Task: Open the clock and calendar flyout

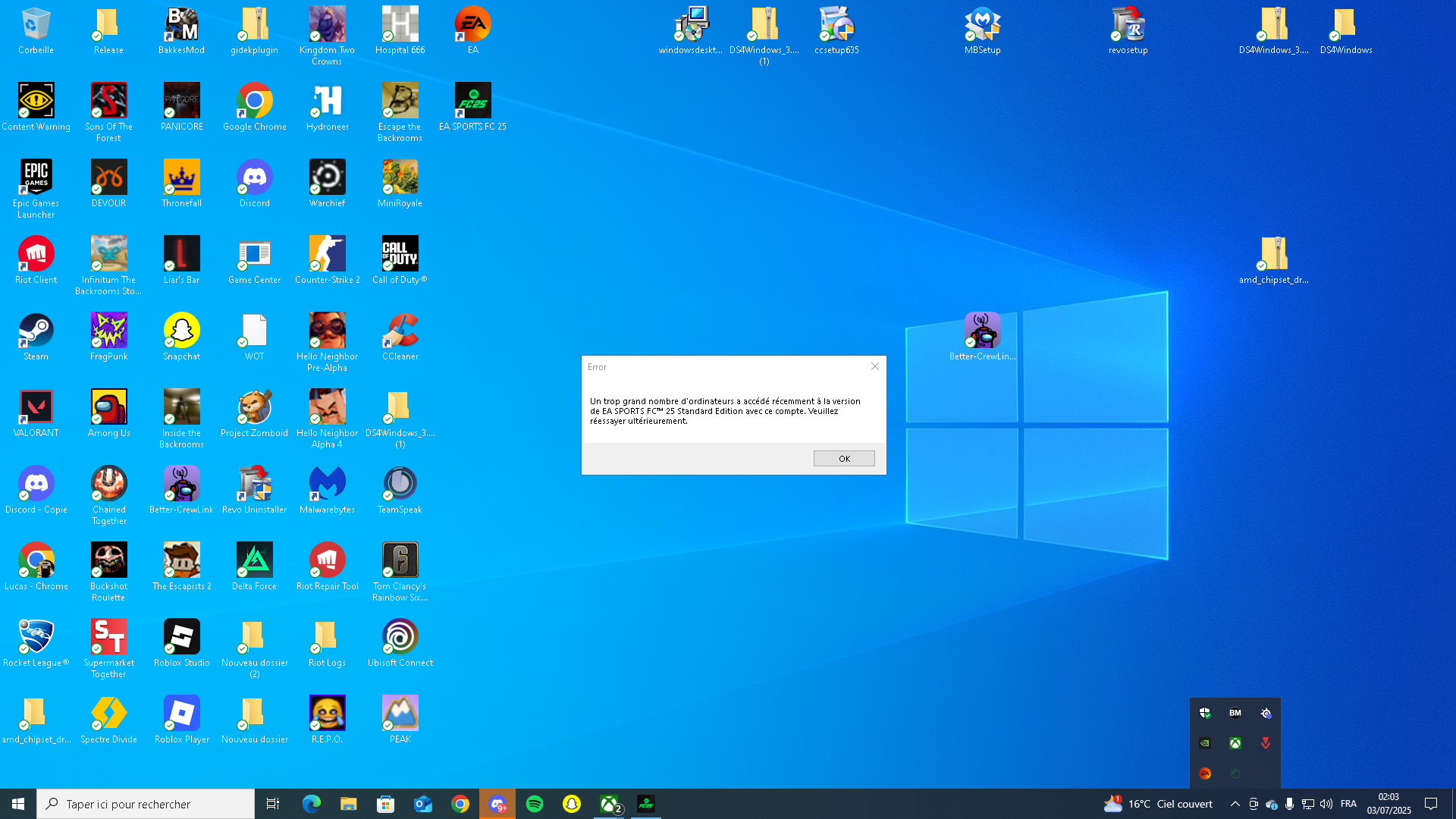Action: click(1389, 804)
